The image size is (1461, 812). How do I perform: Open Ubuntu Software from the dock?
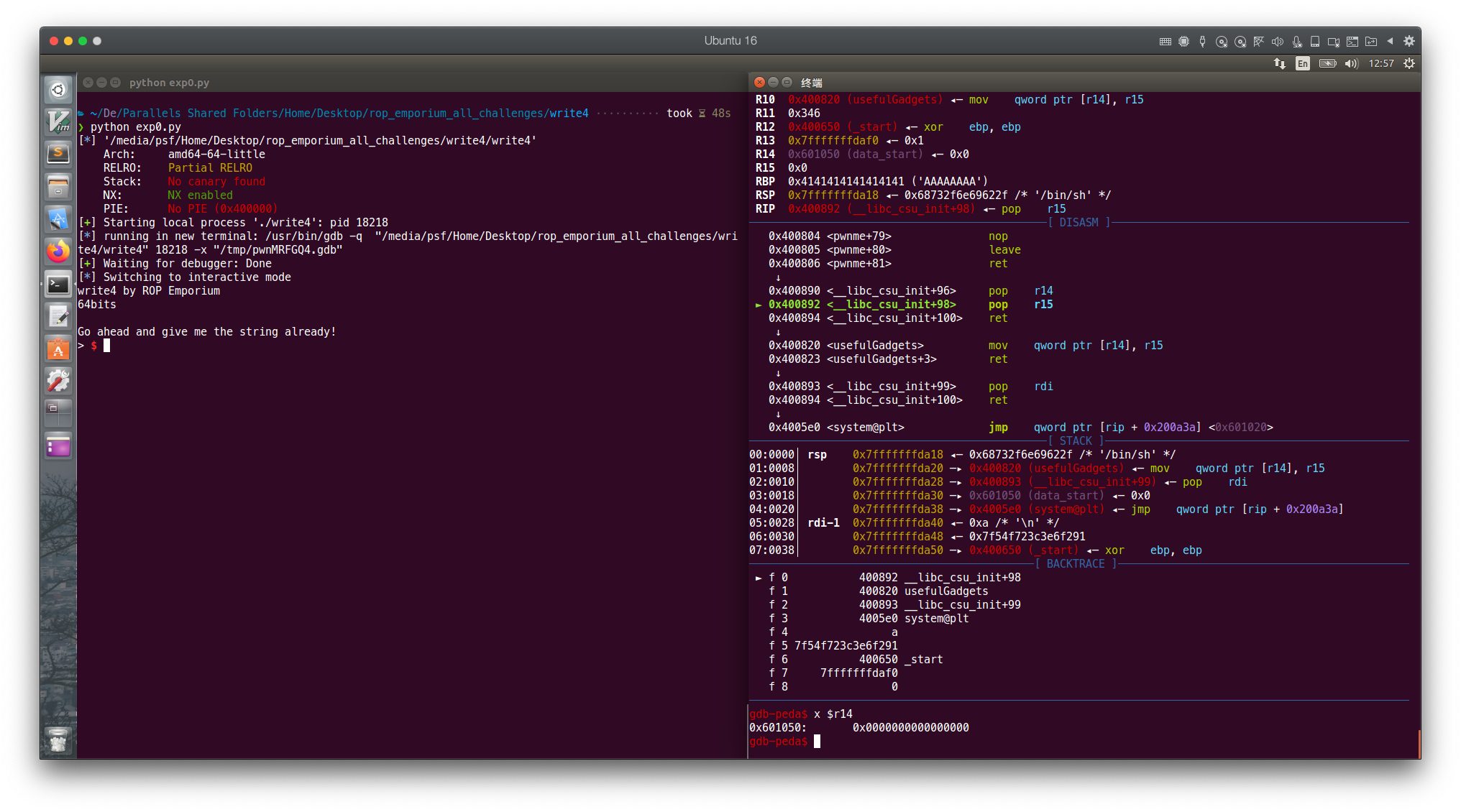click(58, 349)
